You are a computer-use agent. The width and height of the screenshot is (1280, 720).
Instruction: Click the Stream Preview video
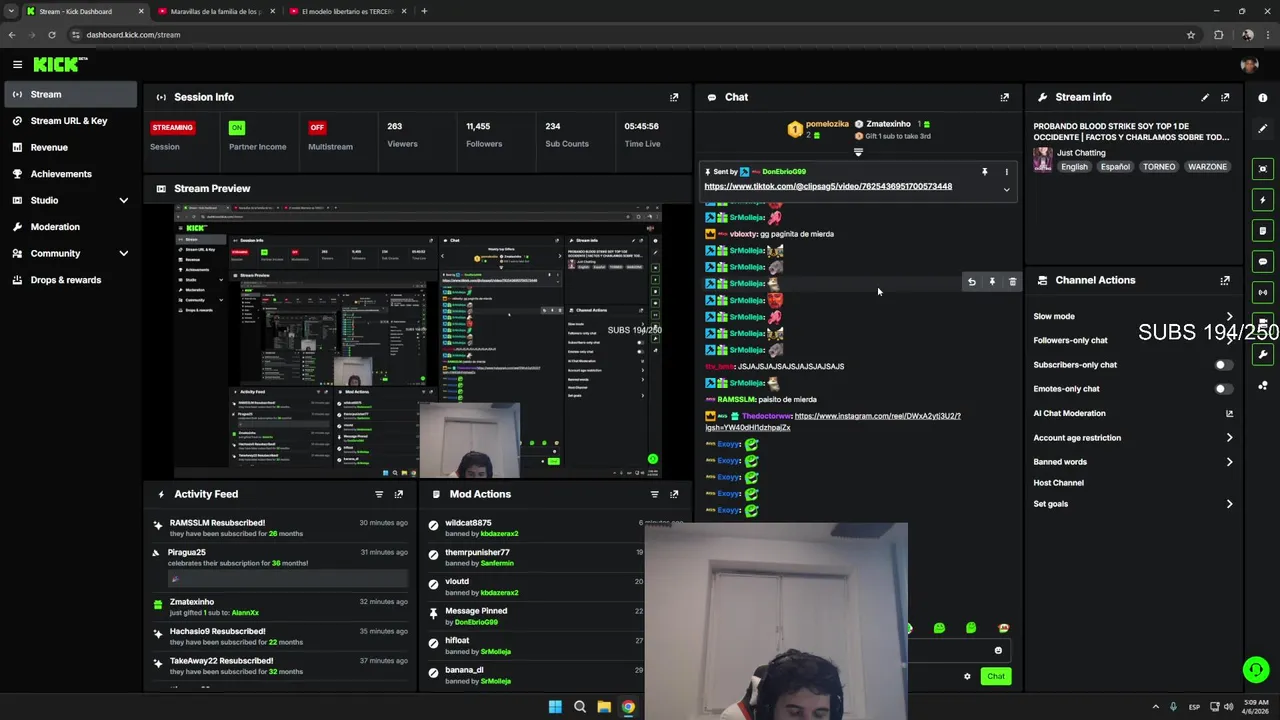click(417, 341)
